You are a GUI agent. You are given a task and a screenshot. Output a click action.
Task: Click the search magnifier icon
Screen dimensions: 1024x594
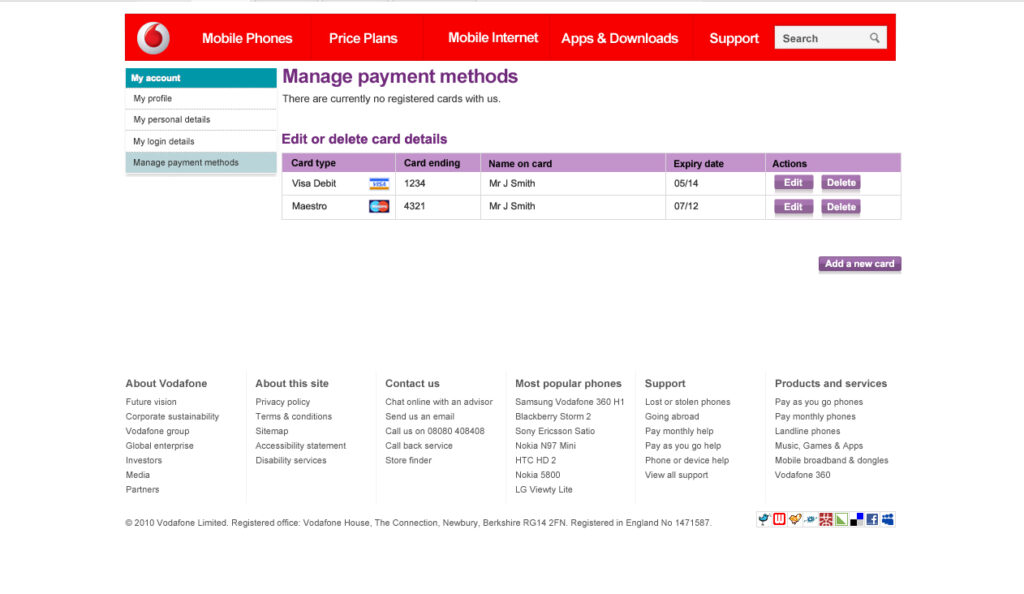[x=874, y=37]
